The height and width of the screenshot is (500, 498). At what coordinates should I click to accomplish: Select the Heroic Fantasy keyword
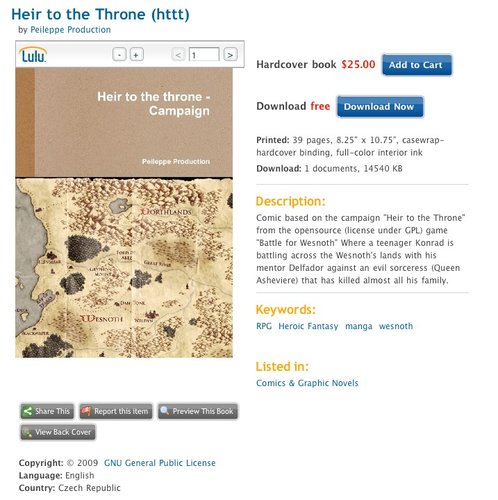tap(308, 326)
